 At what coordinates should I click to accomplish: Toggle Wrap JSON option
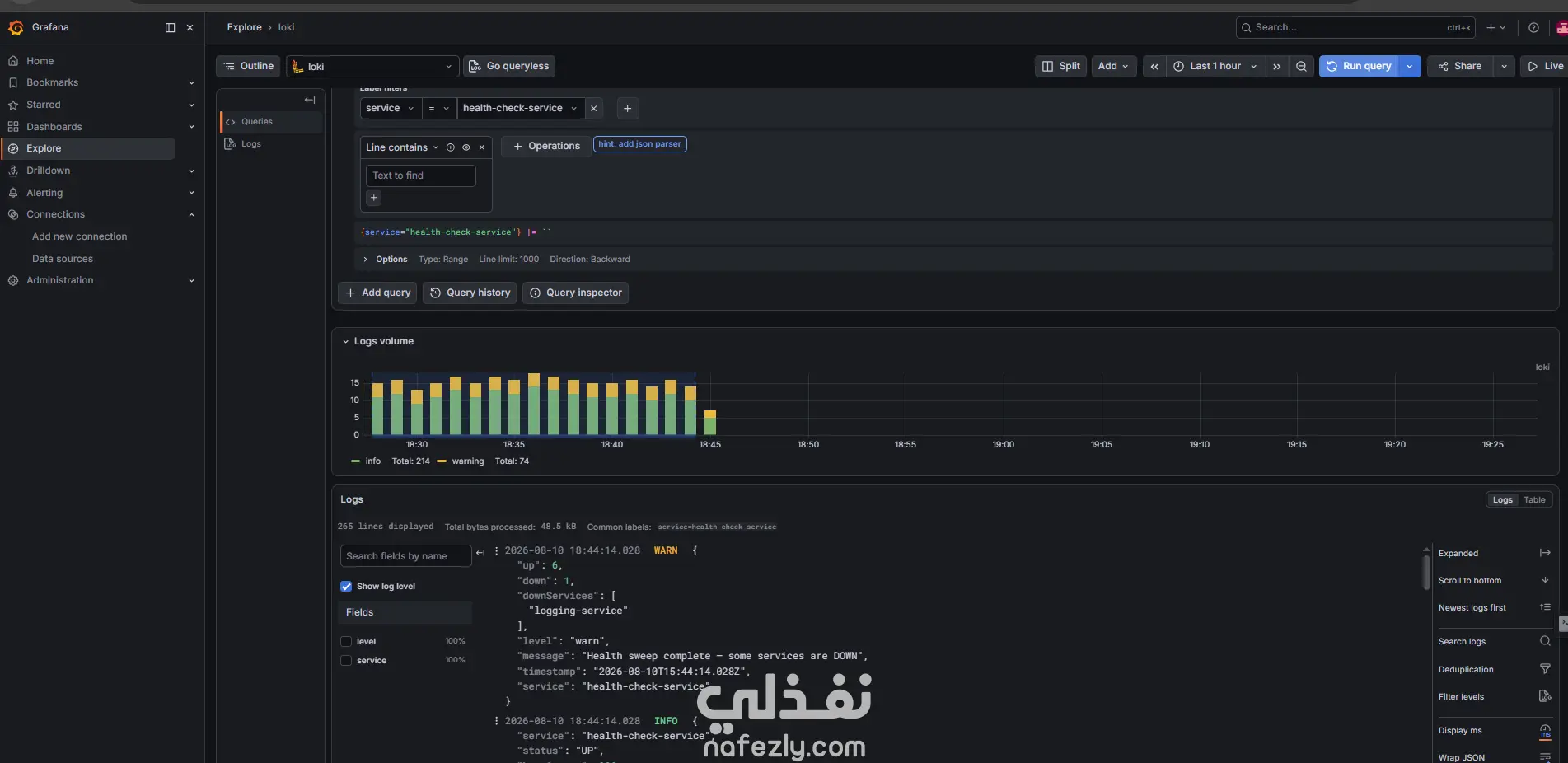1545,757
